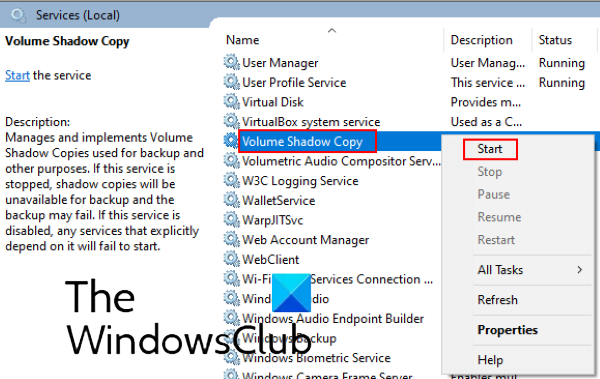Image resolution: width=600 pixels, height=379 pixels.
Task: Click the gear icon beside Virtual Disk
Action: tap(232, 101)
